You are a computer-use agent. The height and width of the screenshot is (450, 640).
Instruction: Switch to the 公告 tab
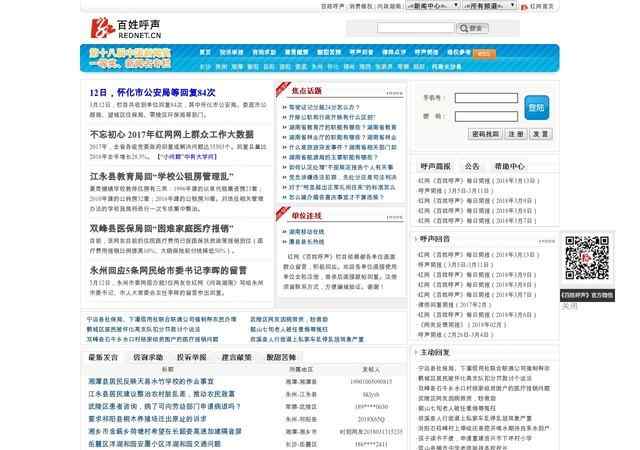(473, 166)
